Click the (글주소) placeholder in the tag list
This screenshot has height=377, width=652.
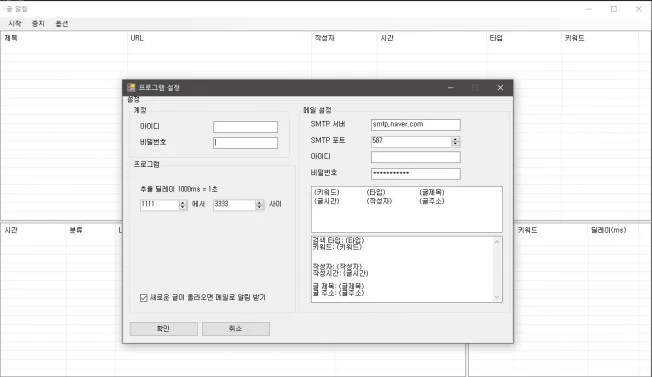click(x=432, y=201)
